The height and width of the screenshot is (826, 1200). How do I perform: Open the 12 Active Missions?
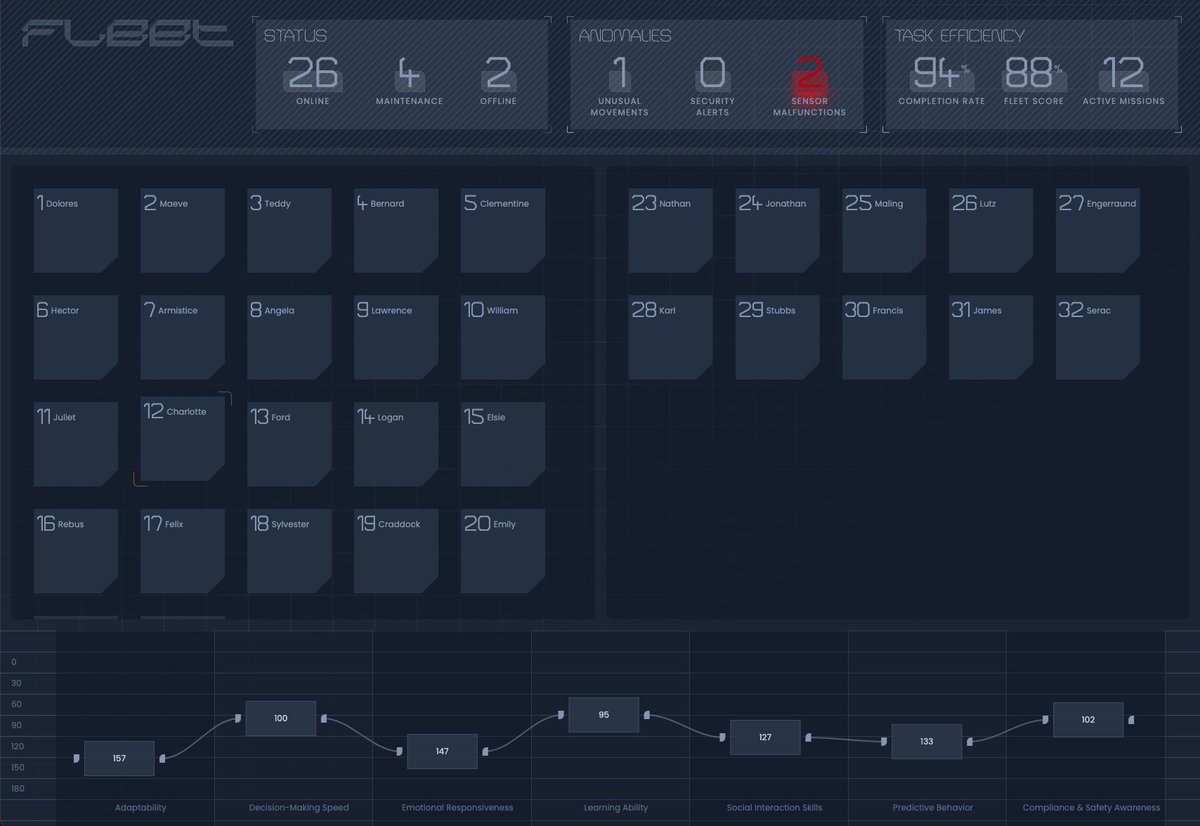point(1123,80)
